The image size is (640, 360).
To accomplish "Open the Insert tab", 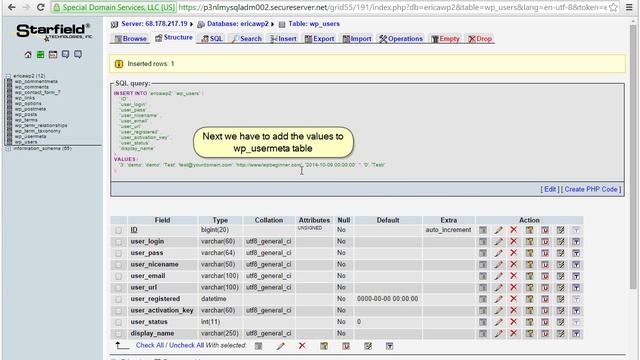I will pos(283,39).
